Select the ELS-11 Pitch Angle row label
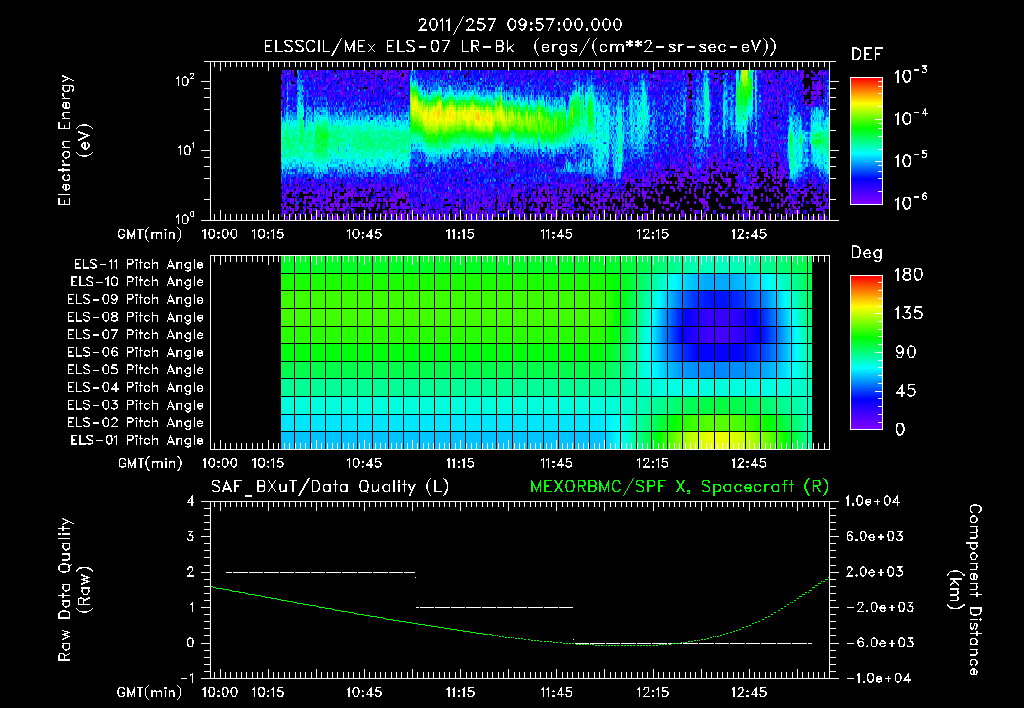This screenshot has height=708, width=1024. click(x=138, y=265)
